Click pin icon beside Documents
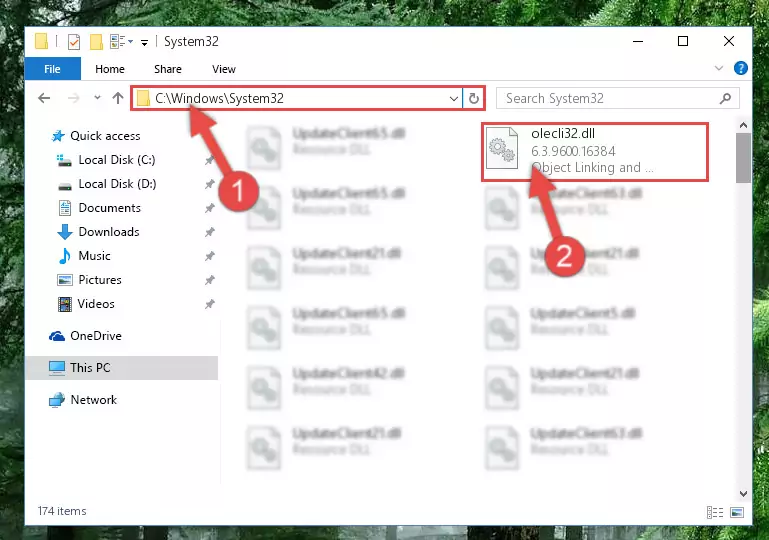The height and width of the screenshot is (540, 769). pos(209,208)
